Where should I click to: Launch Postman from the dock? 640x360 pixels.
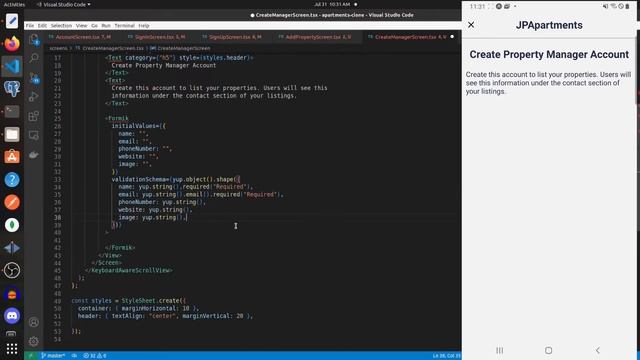pyautogui.click(x=12, y=202)
